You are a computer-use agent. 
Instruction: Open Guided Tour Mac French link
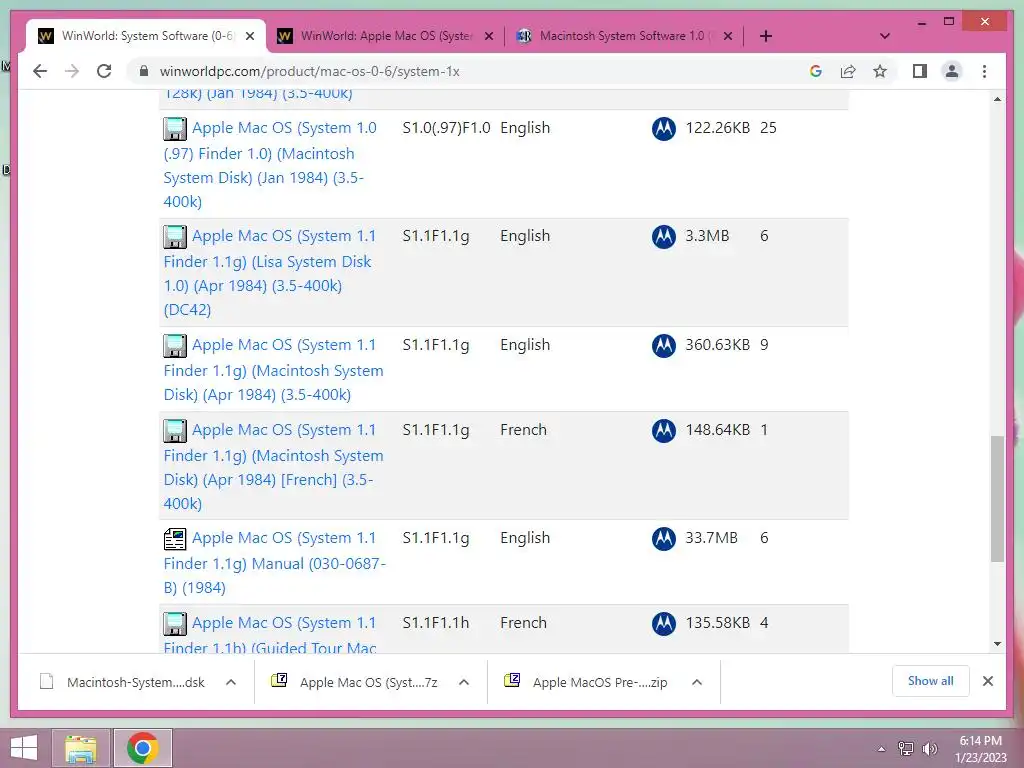270,635
